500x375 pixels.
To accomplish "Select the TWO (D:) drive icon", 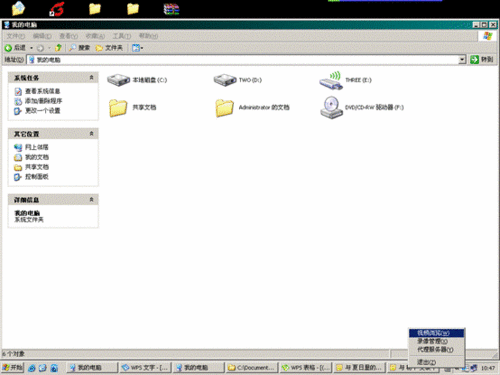I will (x=225, y=80).
